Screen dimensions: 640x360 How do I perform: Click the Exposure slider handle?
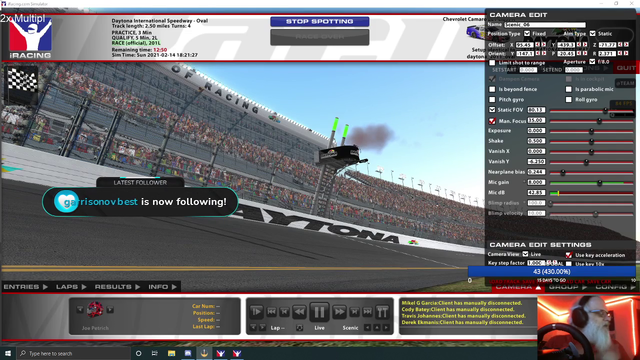click(591, 131)
